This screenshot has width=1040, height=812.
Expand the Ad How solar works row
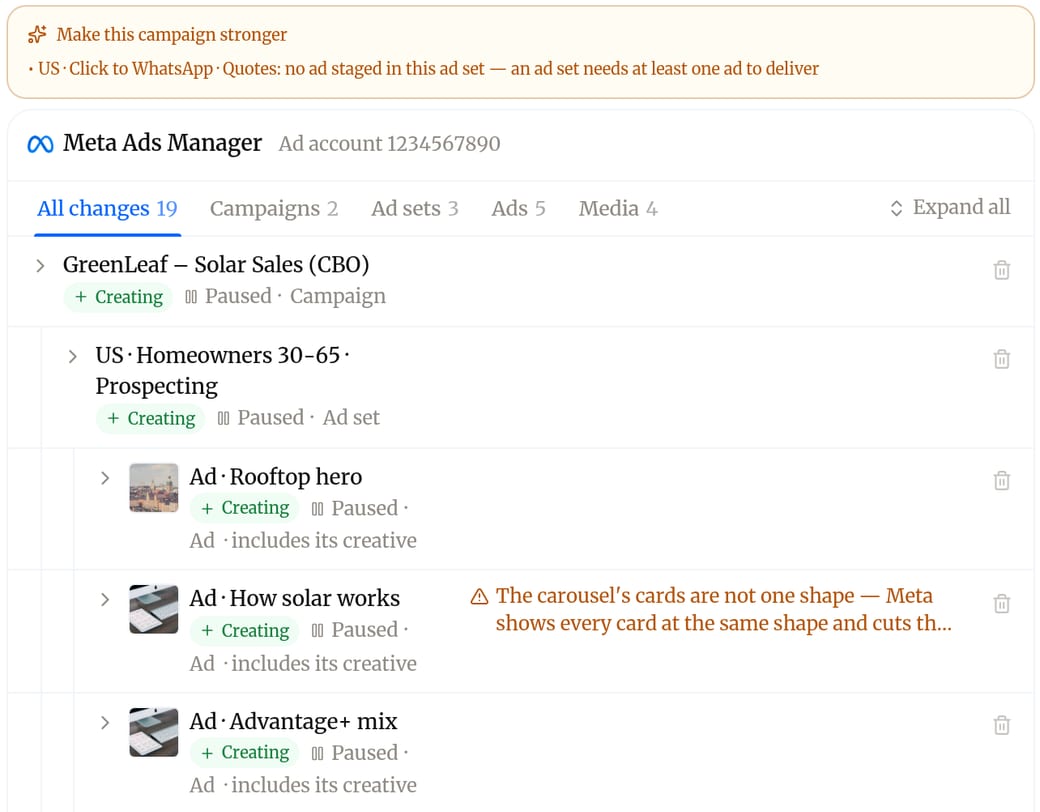click(105, 600)
